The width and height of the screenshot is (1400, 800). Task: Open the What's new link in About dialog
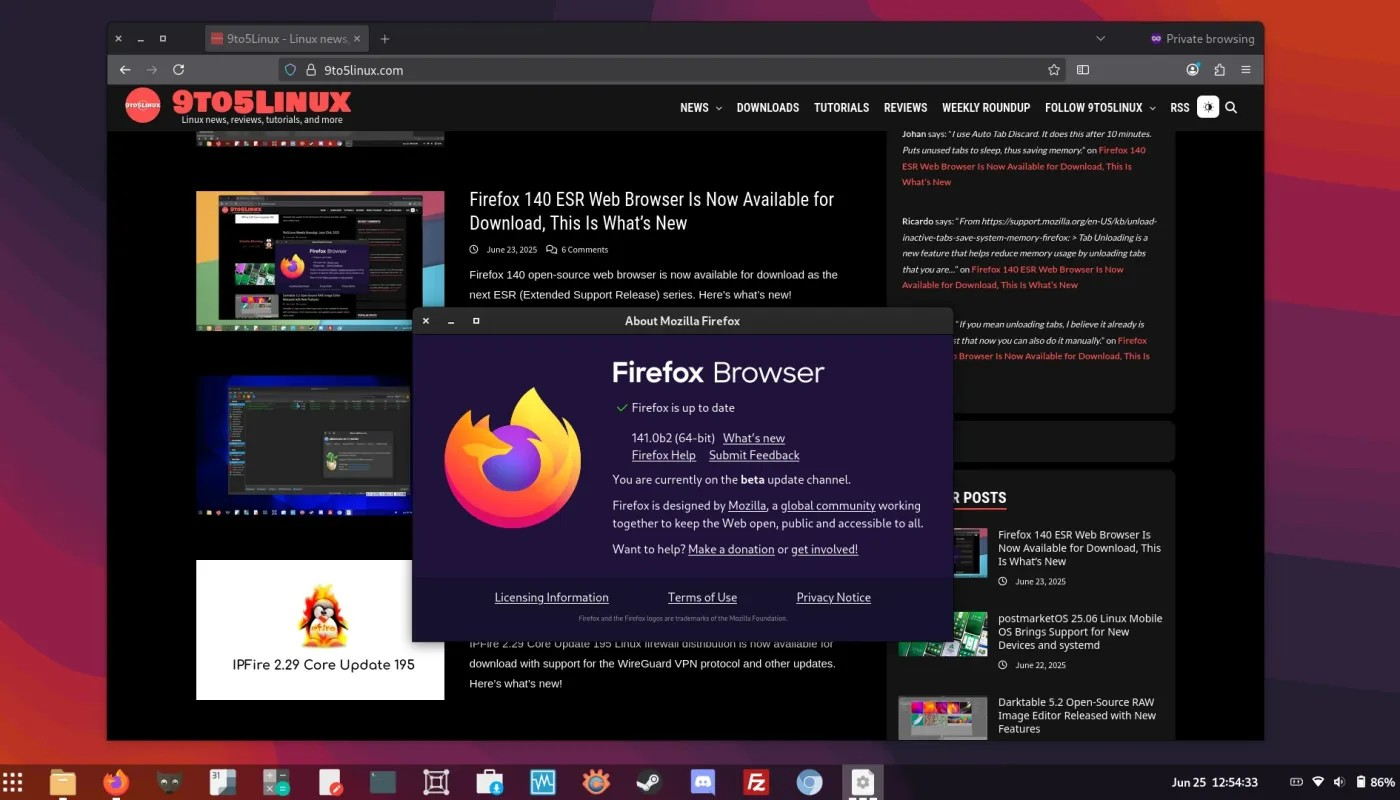click(x=753, y=438)
